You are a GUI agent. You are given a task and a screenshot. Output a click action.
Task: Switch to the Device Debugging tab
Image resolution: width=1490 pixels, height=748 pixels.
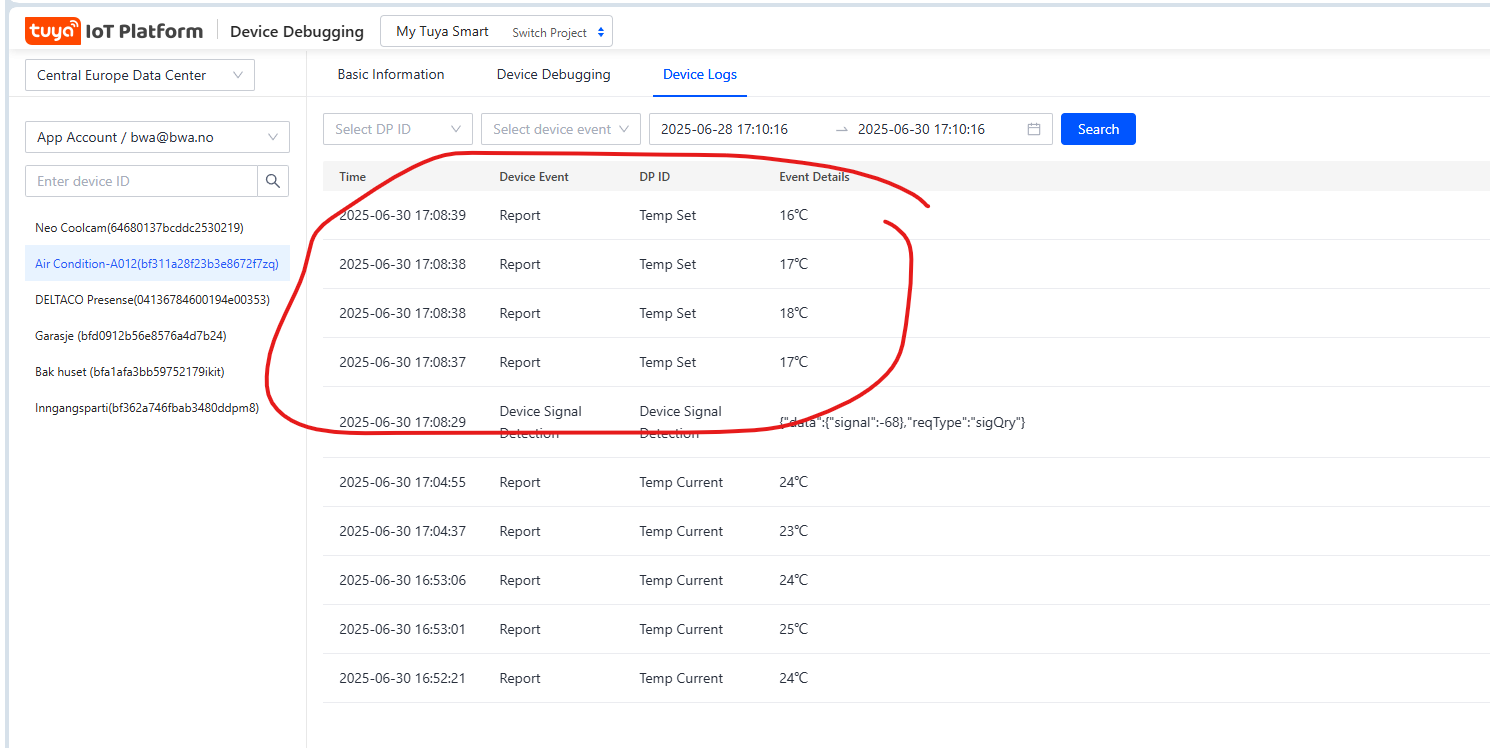pyautogui.click(x=554, y=74)
